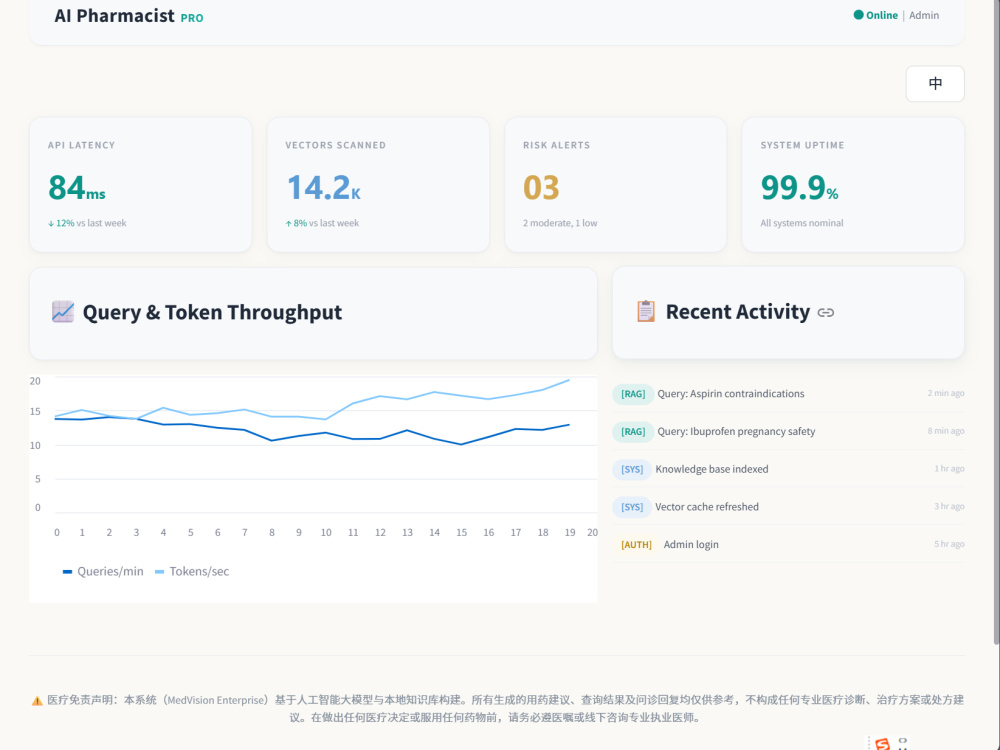
Task: Click the 2 min ago timestamp
Action: (x=946, y=393)
